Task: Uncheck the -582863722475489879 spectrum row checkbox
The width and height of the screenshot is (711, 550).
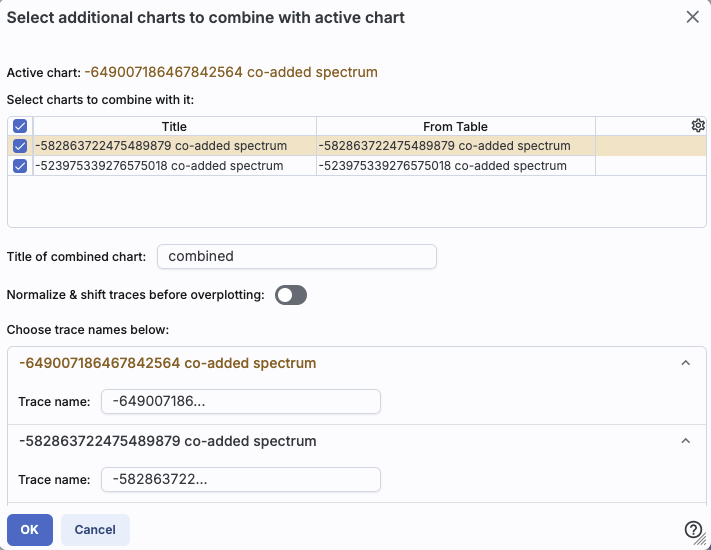Action: [20, 146]
